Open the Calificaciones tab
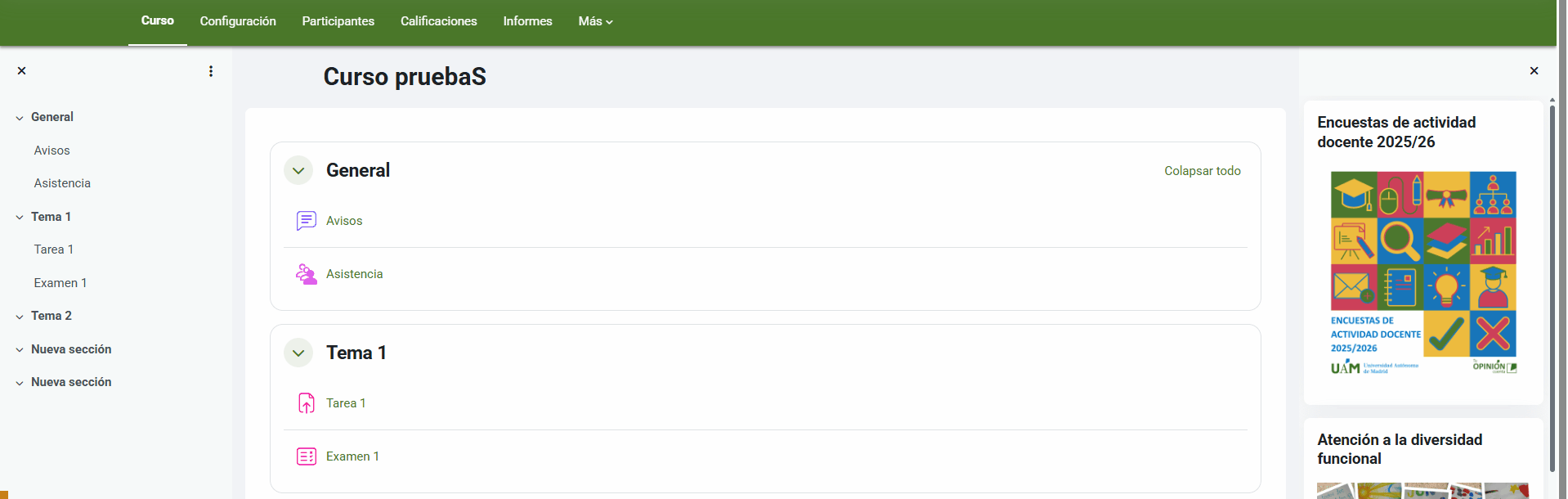Screen dimensions: 1568x499 (x=438, y=21)
